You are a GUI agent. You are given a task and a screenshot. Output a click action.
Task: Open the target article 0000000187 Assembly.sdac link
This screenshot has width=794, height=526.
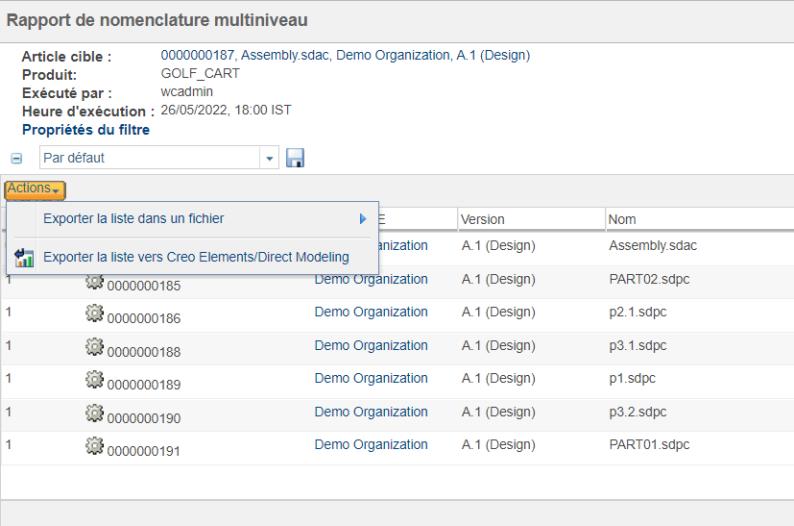(x=345, y=55)
